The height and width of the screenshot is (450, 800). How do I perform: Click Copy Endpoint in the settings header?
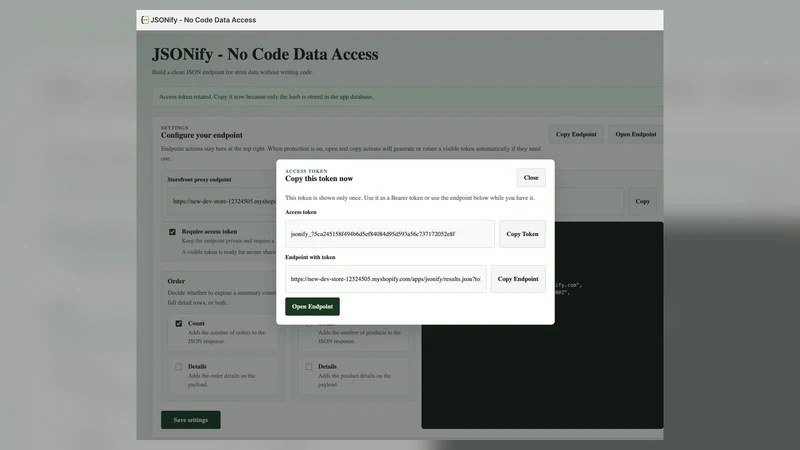point(576,134)
